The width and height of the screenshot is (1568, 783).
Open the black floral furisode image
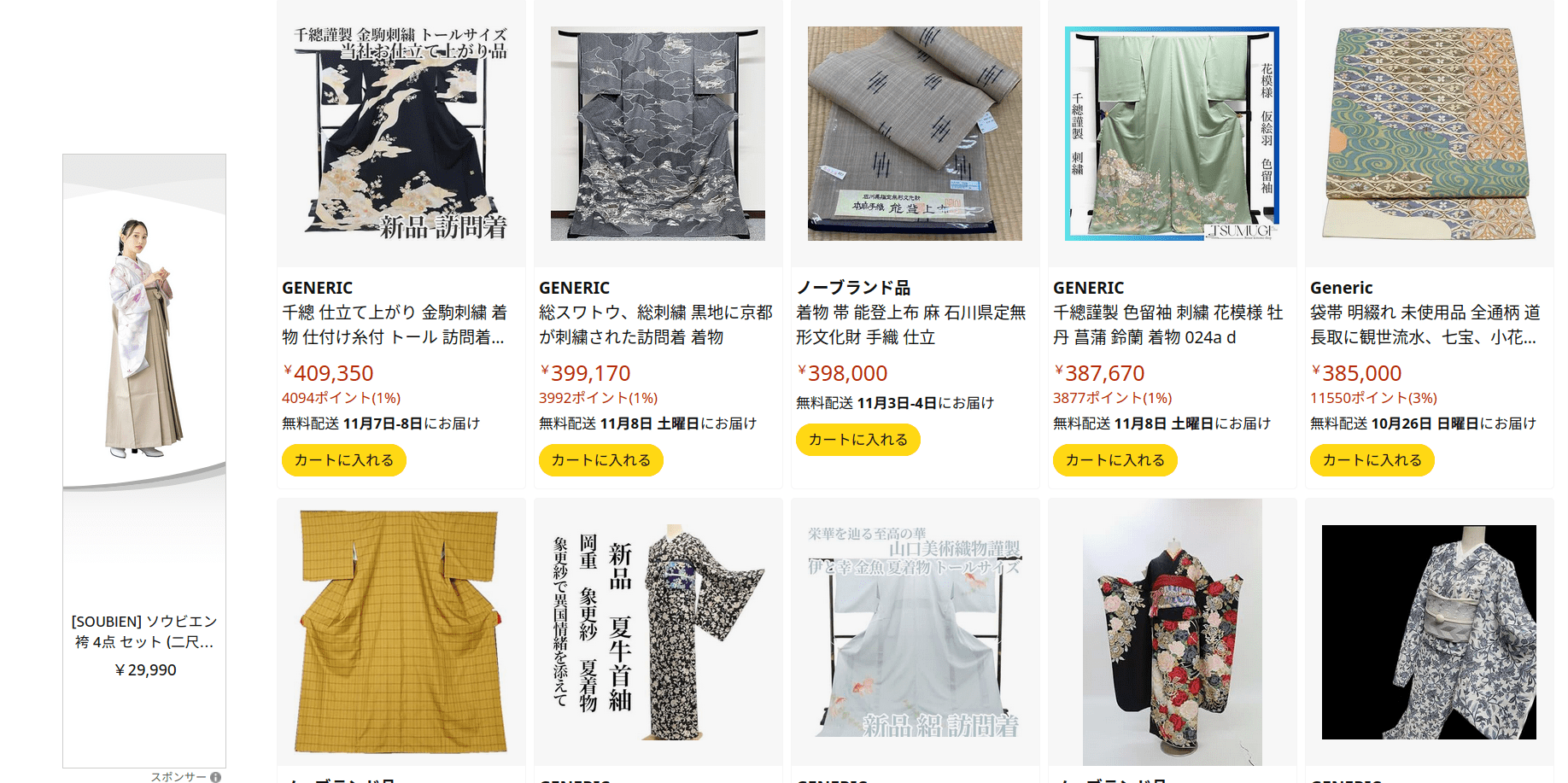point(1172,632)
